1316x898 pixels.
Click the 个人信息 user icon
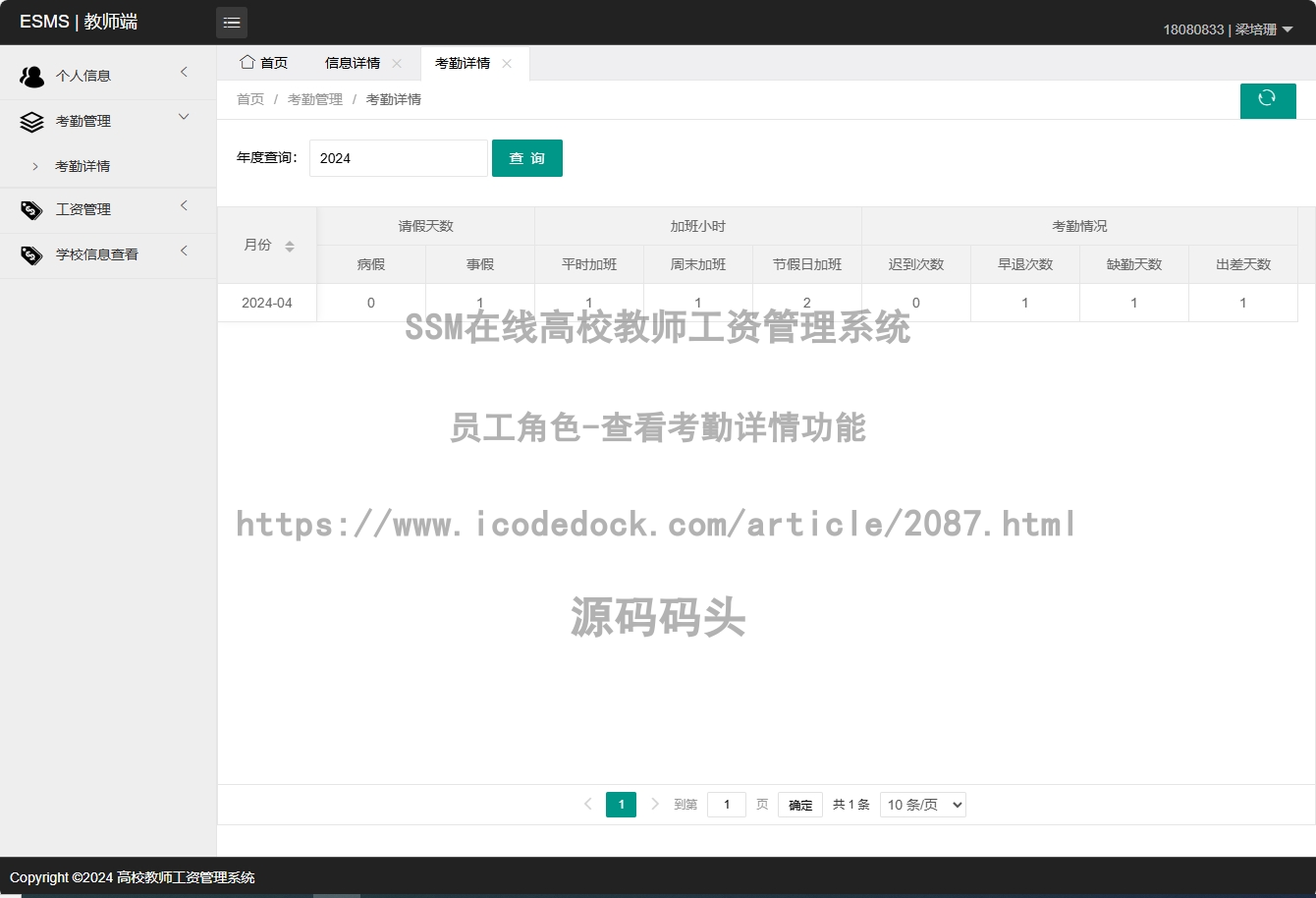tap(32, 76)
